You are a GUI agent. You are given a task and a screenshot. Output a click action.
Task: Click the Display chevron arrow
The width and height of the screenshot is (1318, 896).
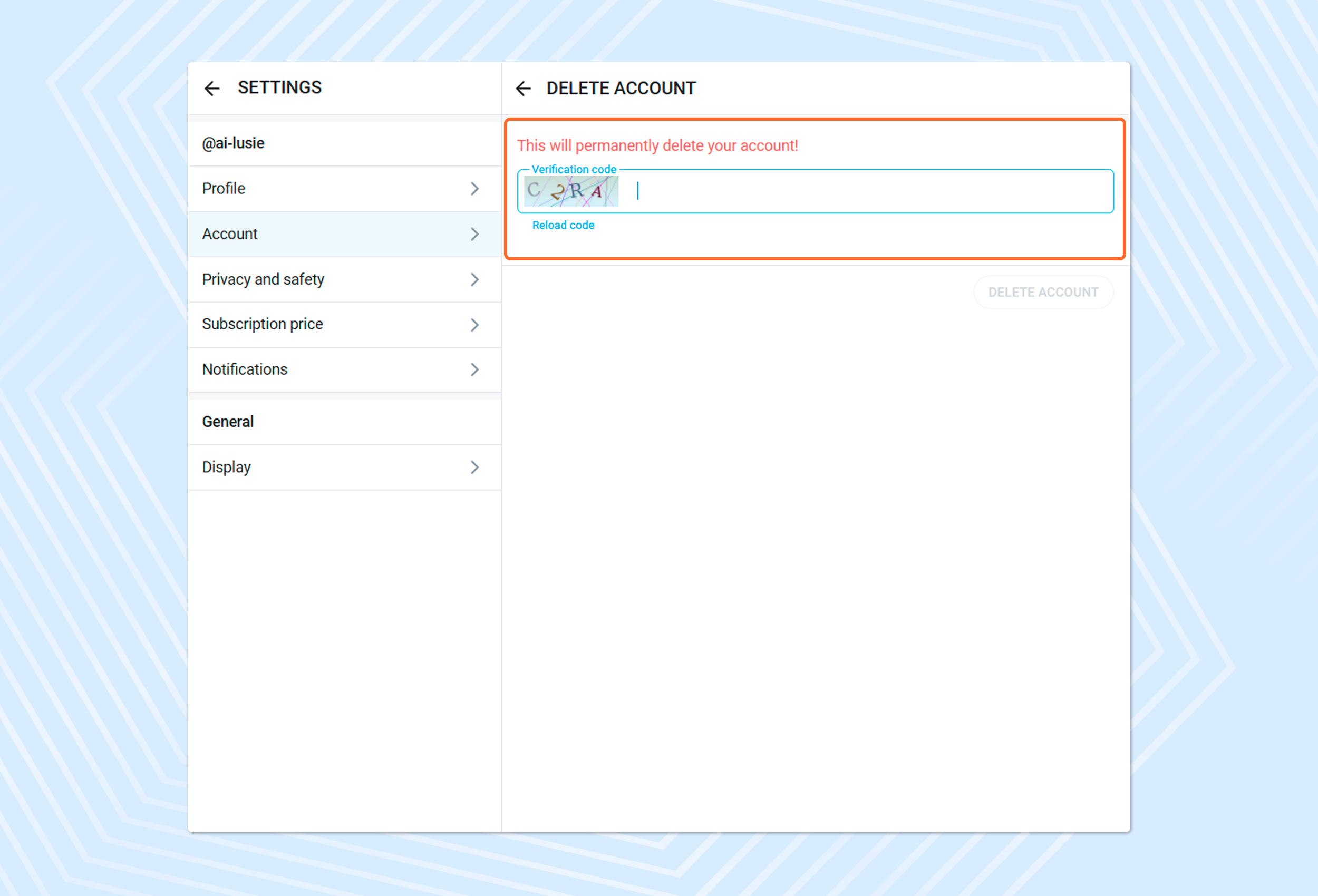(474, 468)
